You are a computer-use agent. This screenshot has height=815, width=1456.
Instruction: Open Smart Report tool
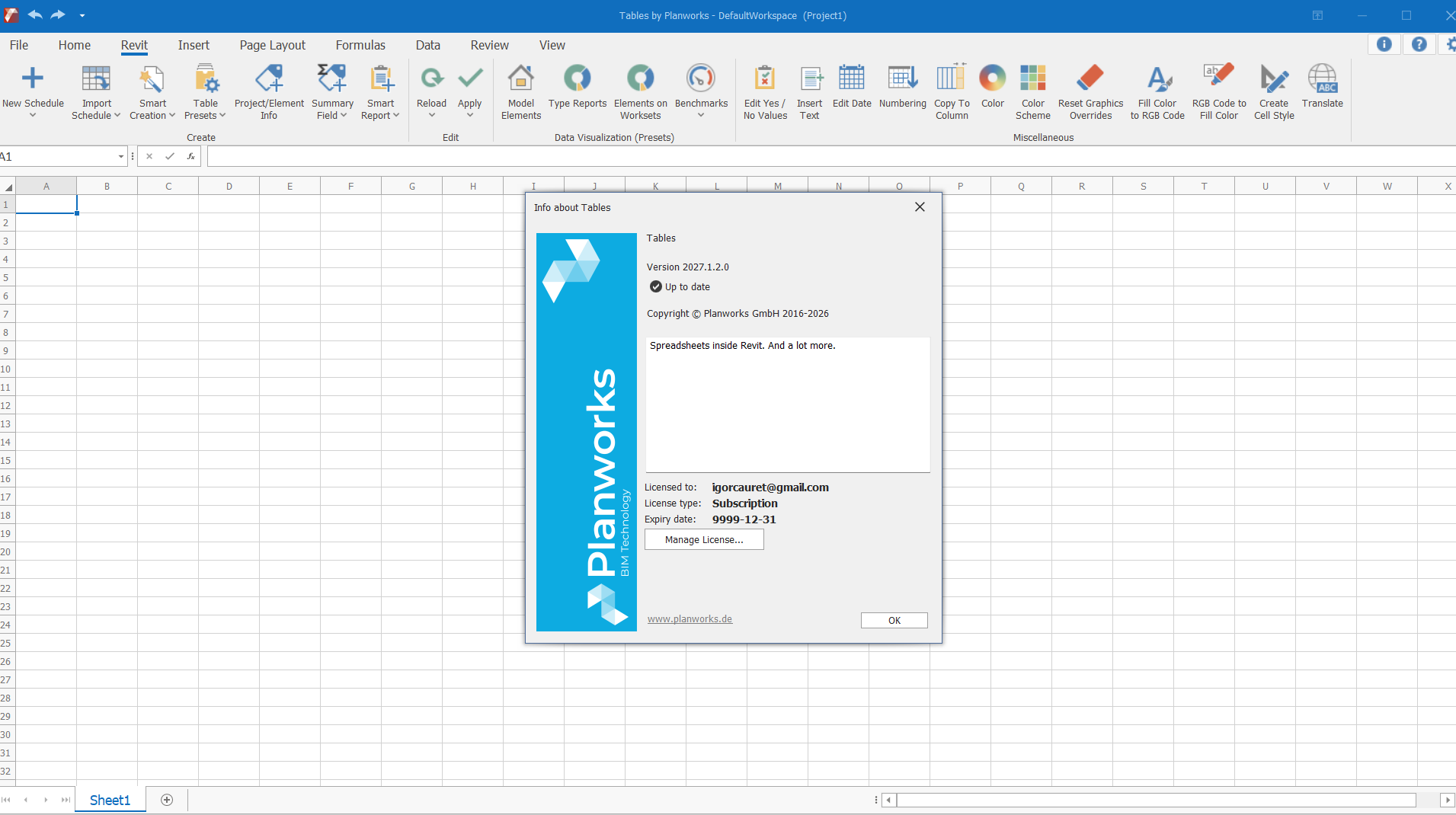[x=380, y=92]
